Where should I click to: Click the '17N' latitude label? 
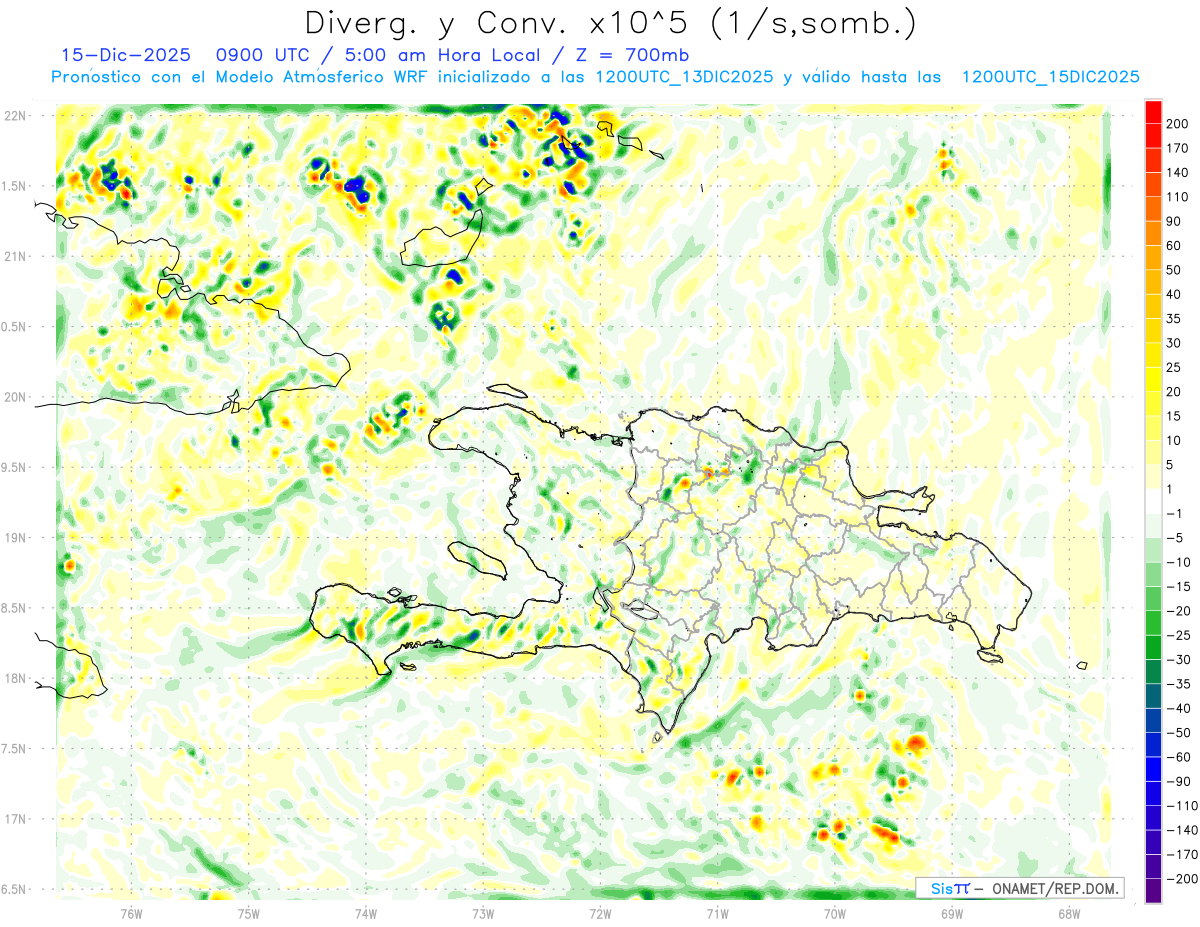[x=15, y=819]
